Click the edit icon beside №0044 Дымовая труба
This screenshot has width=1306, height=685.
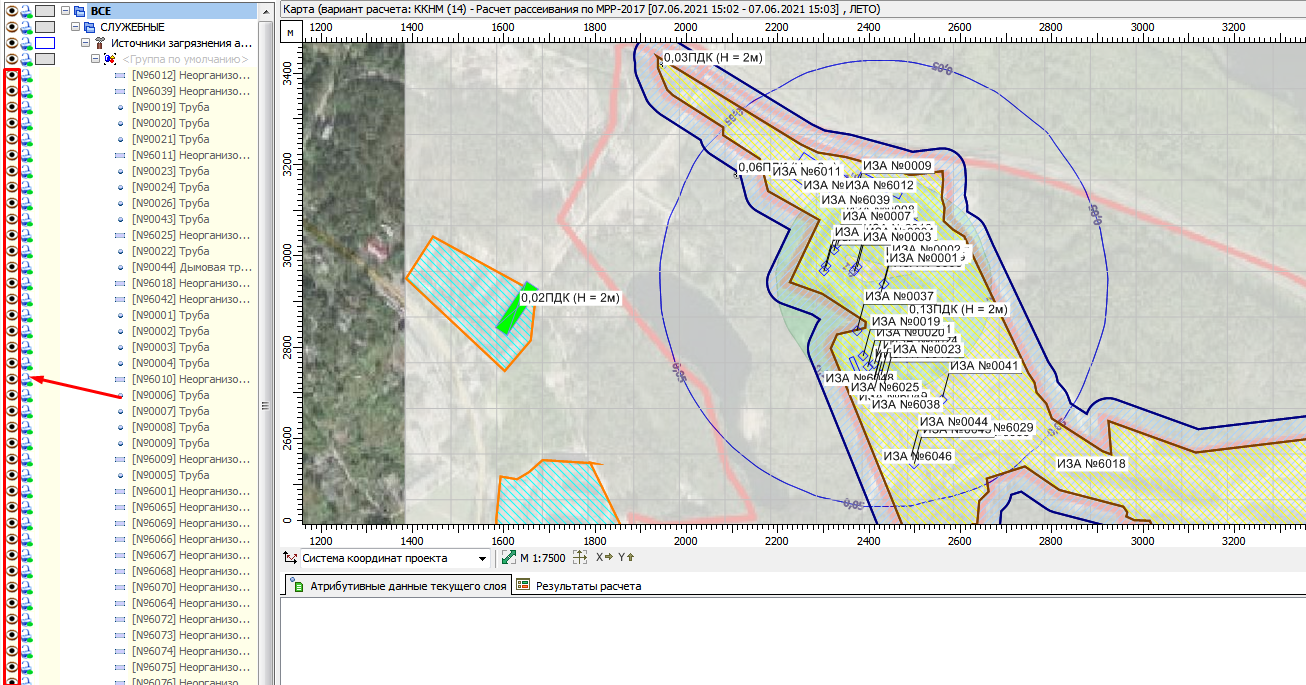pyautogui.click(x=26, y=267)
